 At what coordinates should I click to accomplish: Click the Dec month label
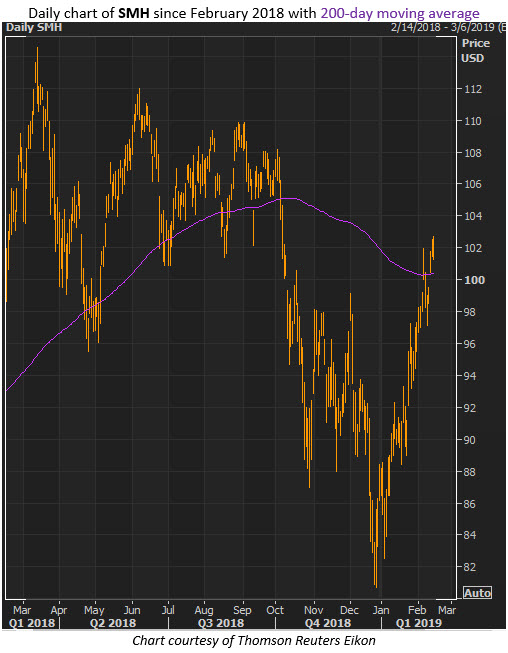tap(349, 610)
